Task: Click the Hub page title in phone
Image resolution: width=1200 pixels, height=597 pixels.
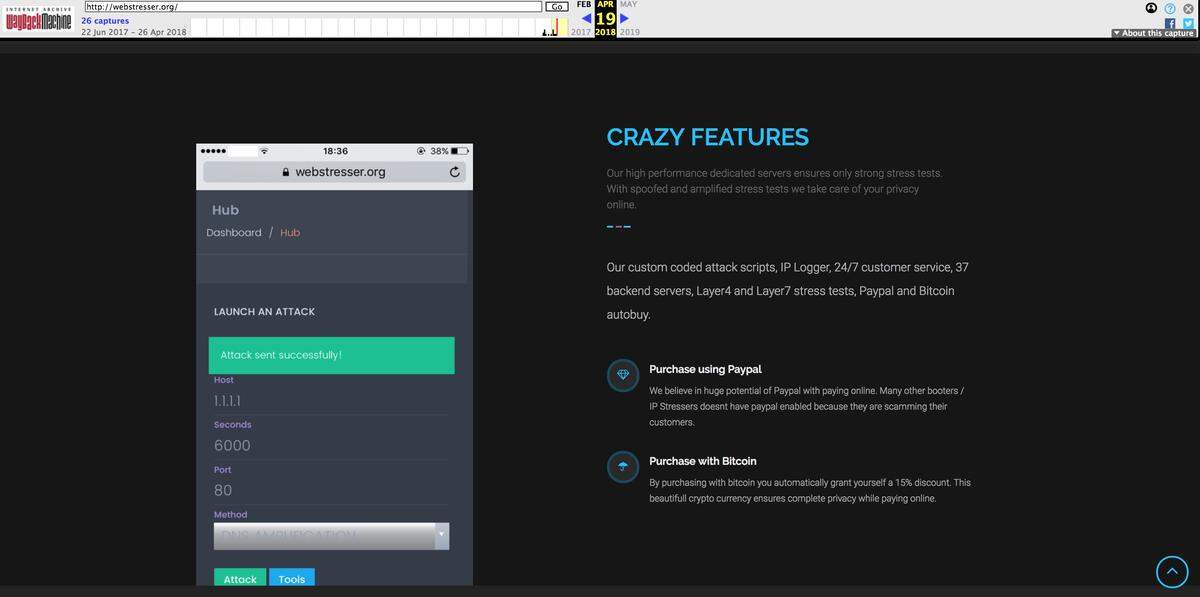Action: (x=225, y=210)
